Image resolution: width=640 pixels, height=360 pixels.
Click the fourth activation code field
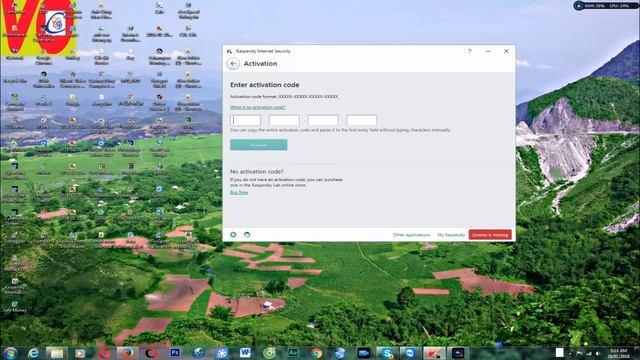pos(362,120)
